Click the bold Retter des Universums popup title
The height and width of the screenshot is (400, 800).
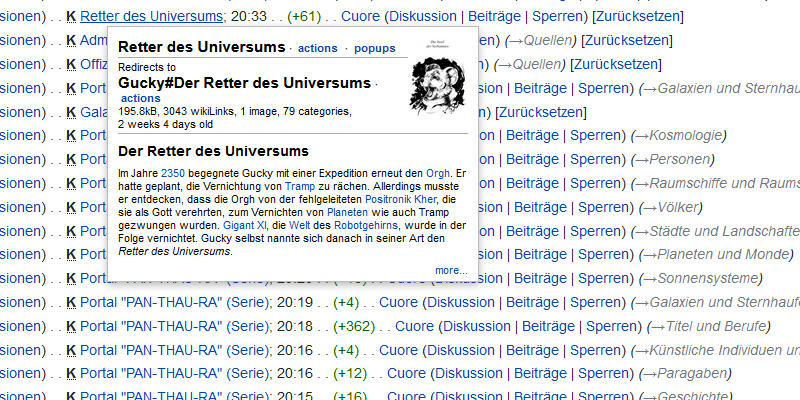[x=201, y=46]
